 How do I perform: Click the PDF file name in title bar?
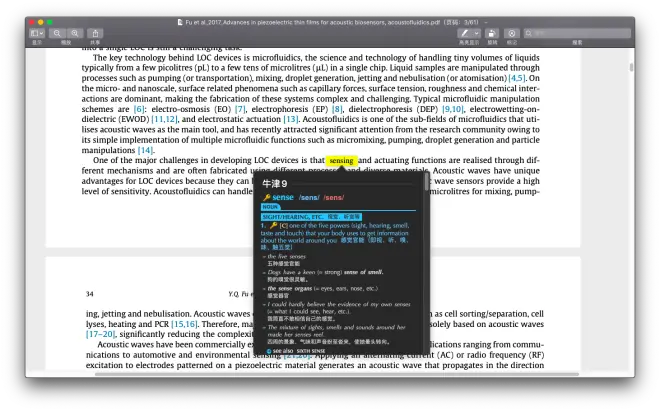point(312,22)
